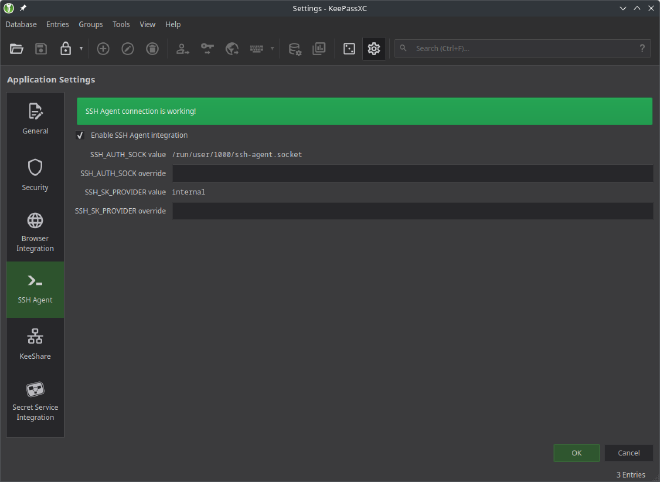Select the Secret Service Integration category

pyautogui.click(x=35, y=401)
